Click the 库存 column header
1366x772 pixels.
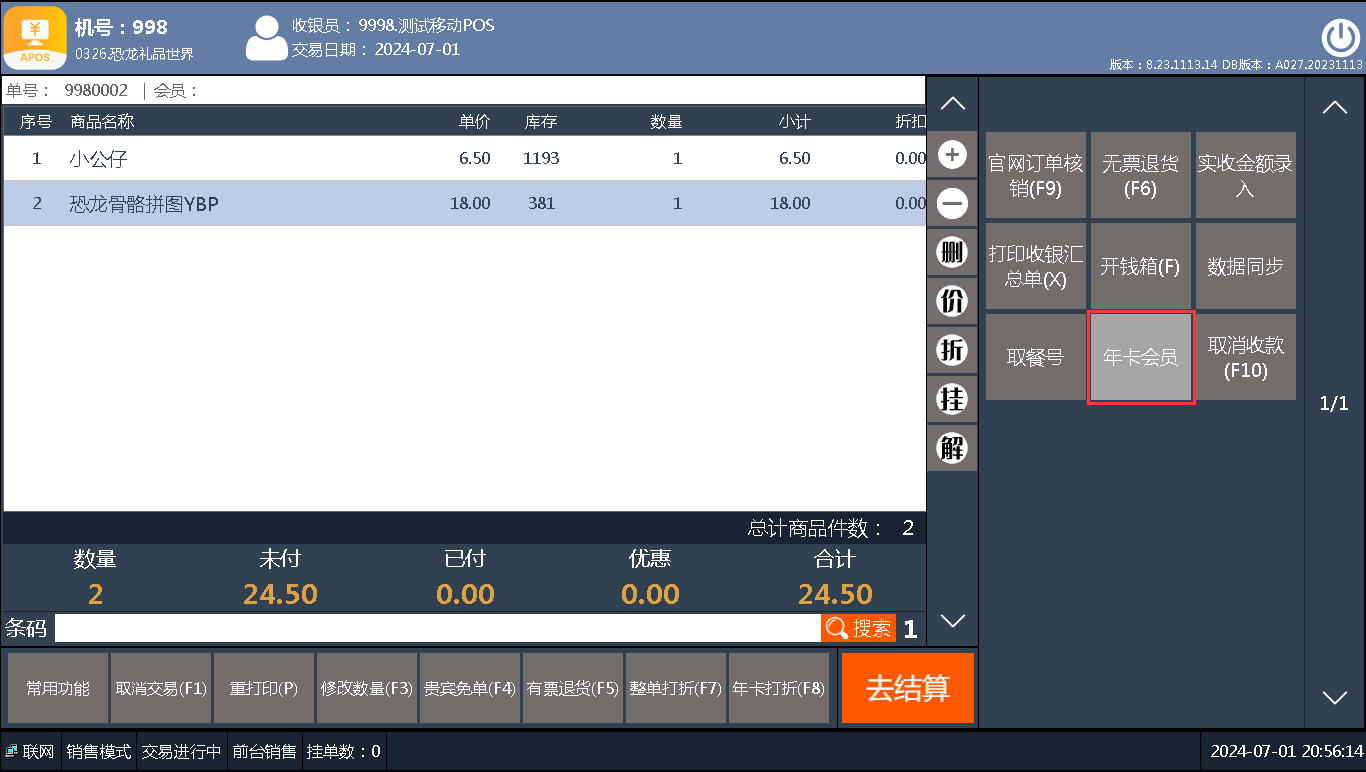tap(541, 122)
